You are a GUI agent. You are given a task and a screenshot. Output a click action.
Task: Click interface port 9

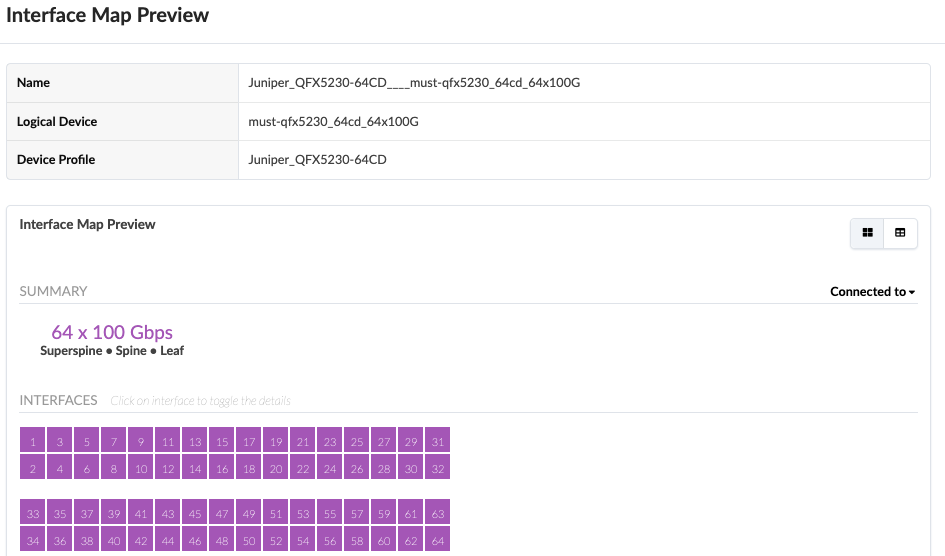(x=140, y=440)
